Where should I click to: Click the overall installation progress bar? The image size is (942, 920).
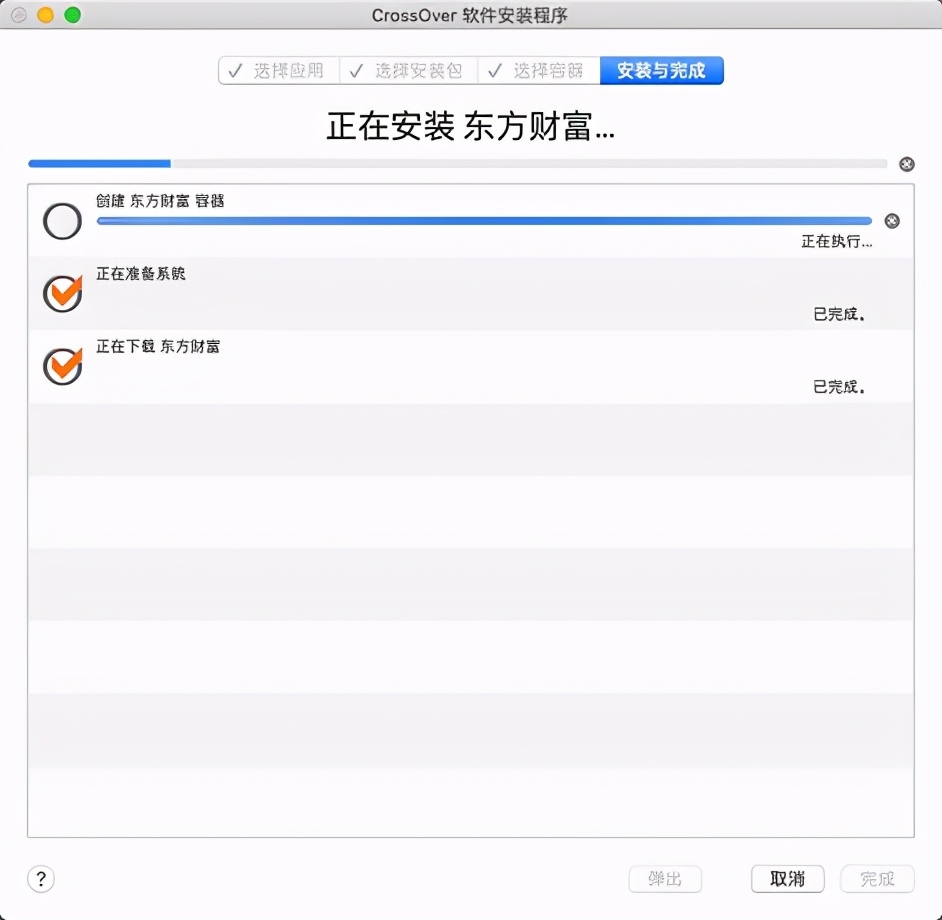click(x=458, y=163)
